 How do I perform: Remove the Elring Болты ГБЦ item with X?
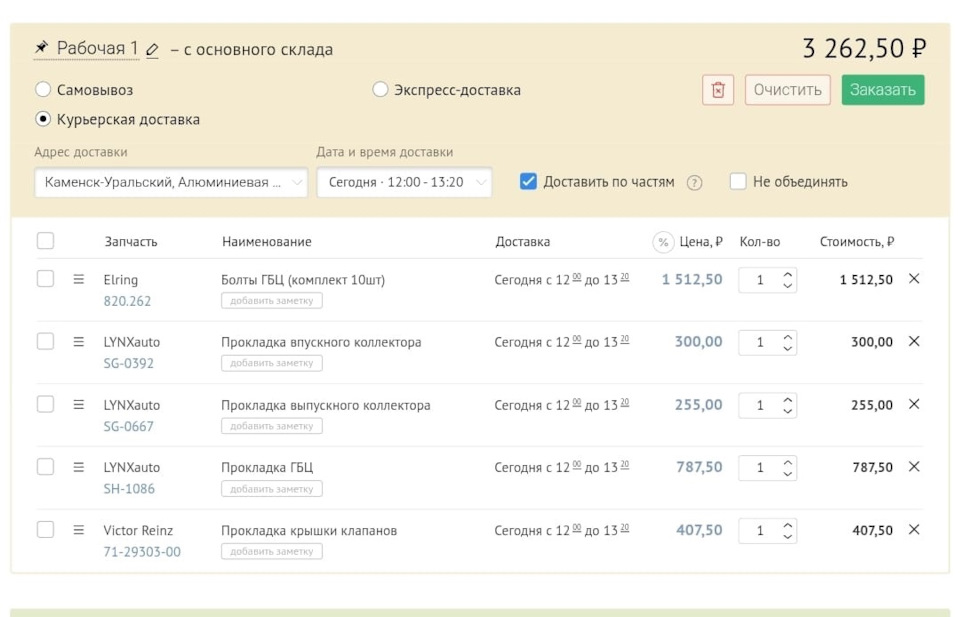[914, 279]
